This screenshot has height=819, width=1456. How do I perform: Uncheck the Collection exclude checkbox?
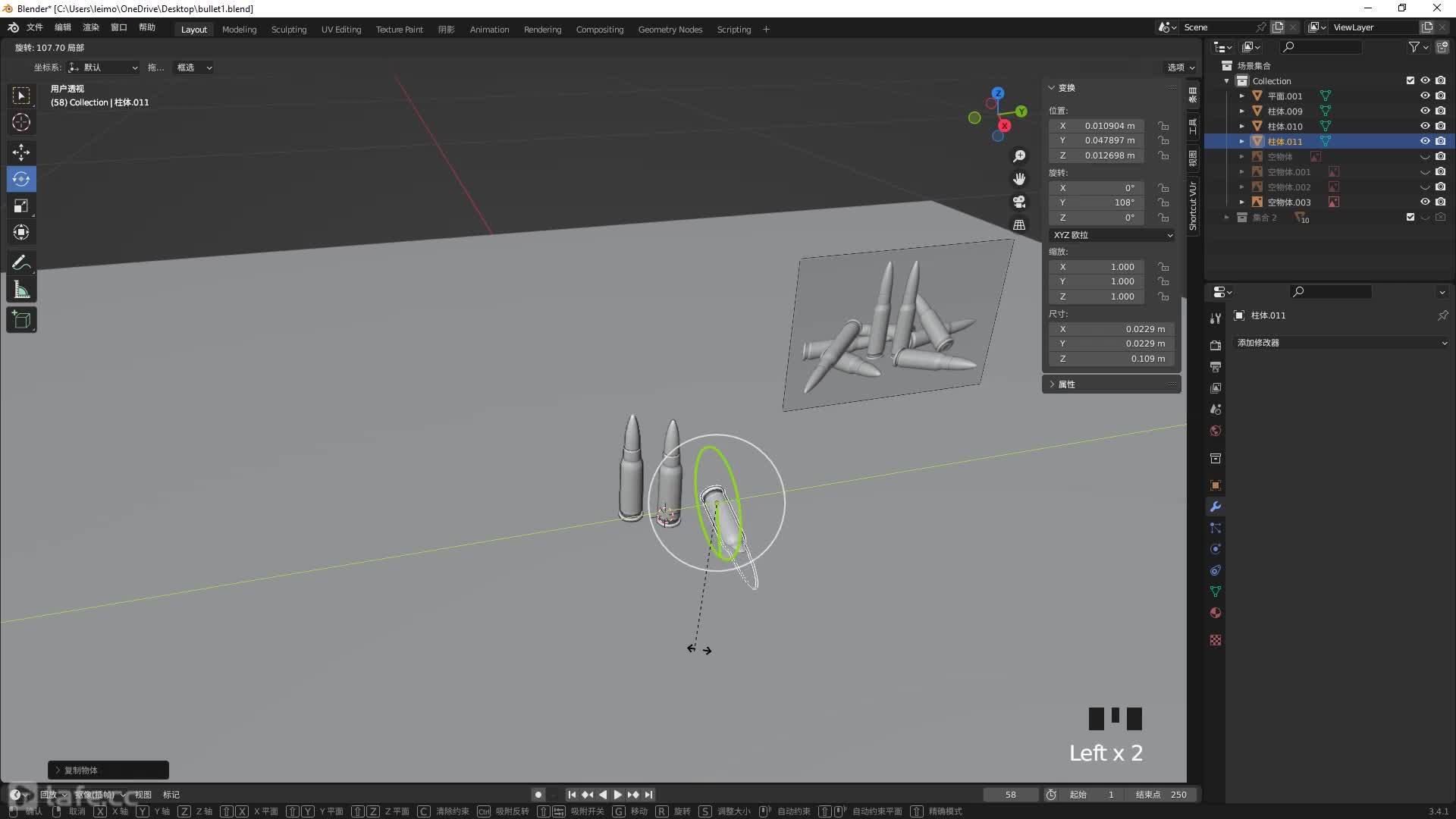click(1410, 80)
